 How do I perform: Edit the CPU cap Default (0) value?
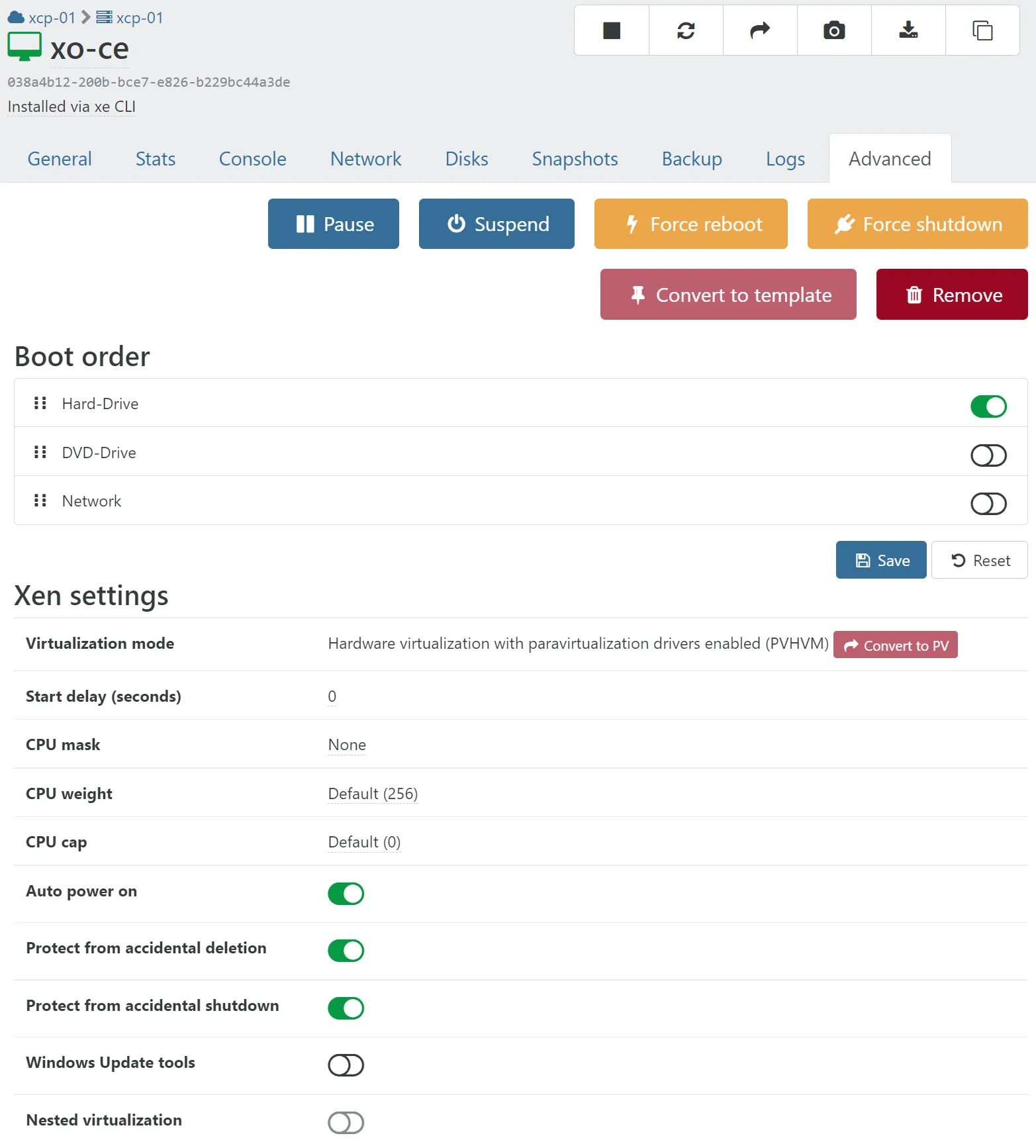click(364, 842)
